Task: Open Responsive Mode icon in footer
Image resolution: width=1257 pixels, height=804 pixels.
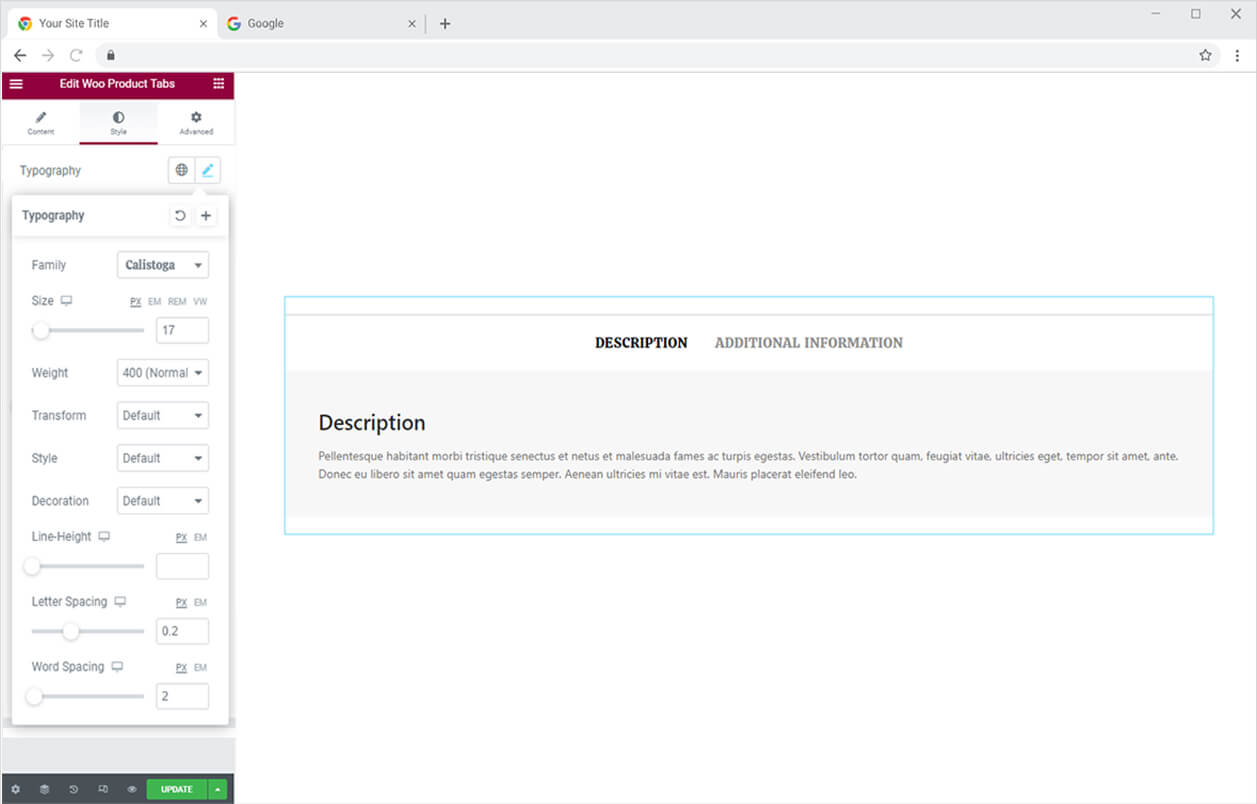Action: pos(103,789)
